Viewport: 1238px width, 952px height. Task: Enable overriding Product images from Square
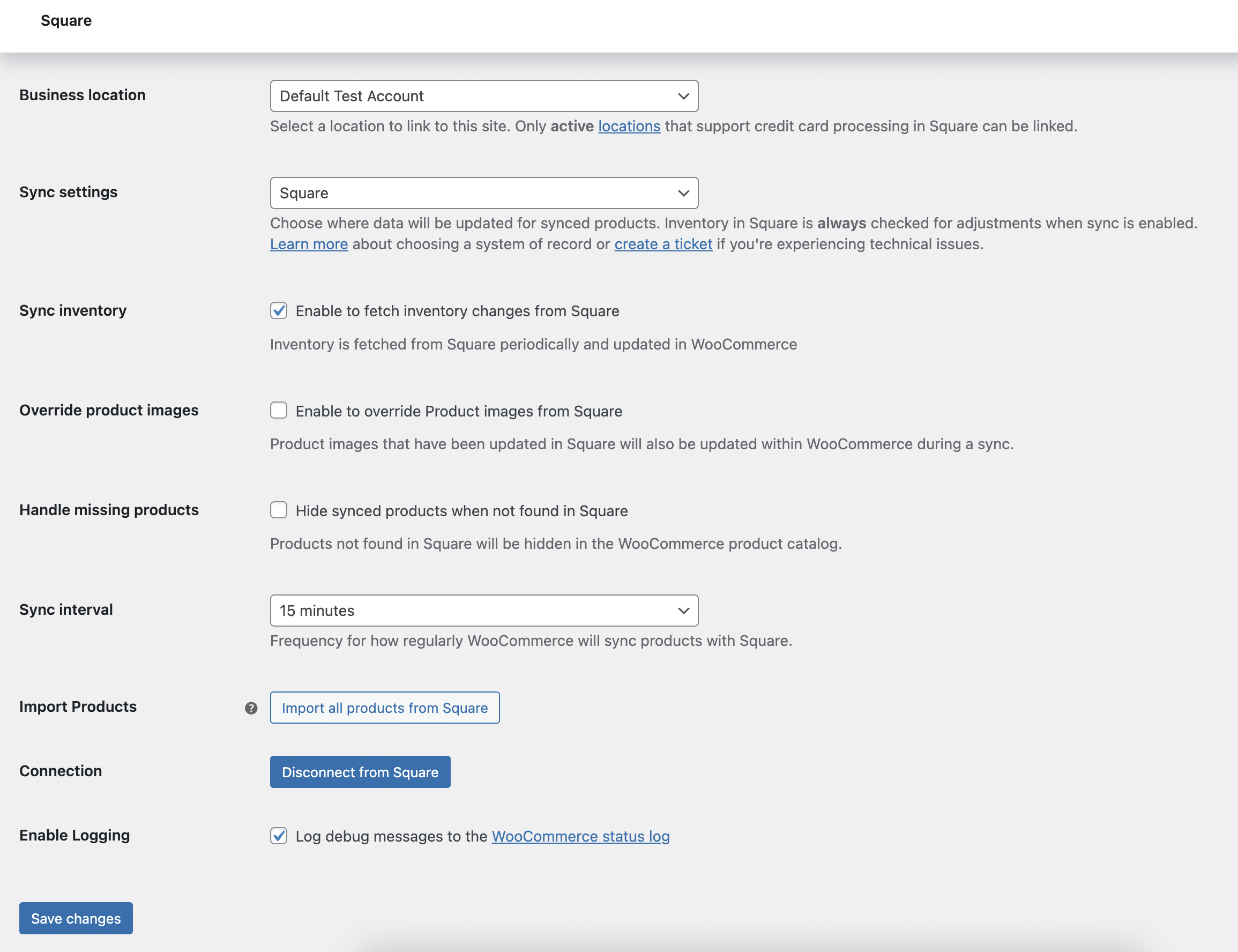tap(279, 410)
